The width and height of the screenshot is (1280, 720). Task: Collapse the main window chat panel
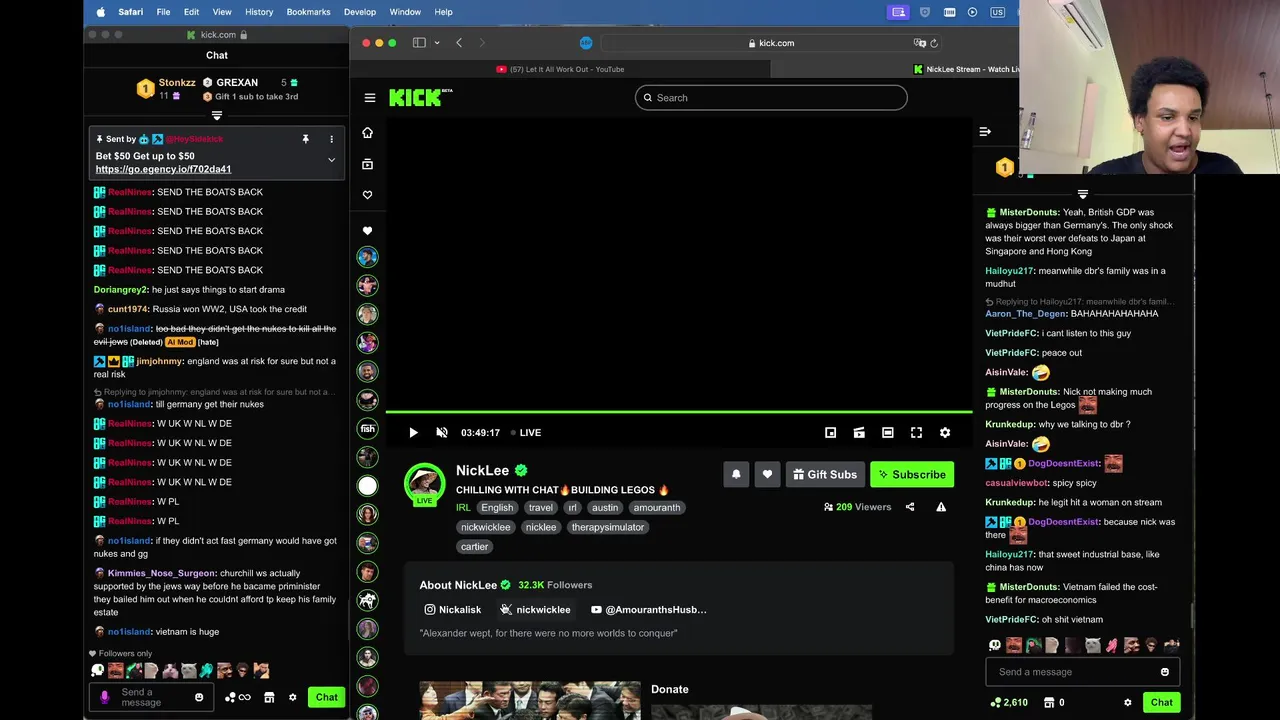coord(985,132)
